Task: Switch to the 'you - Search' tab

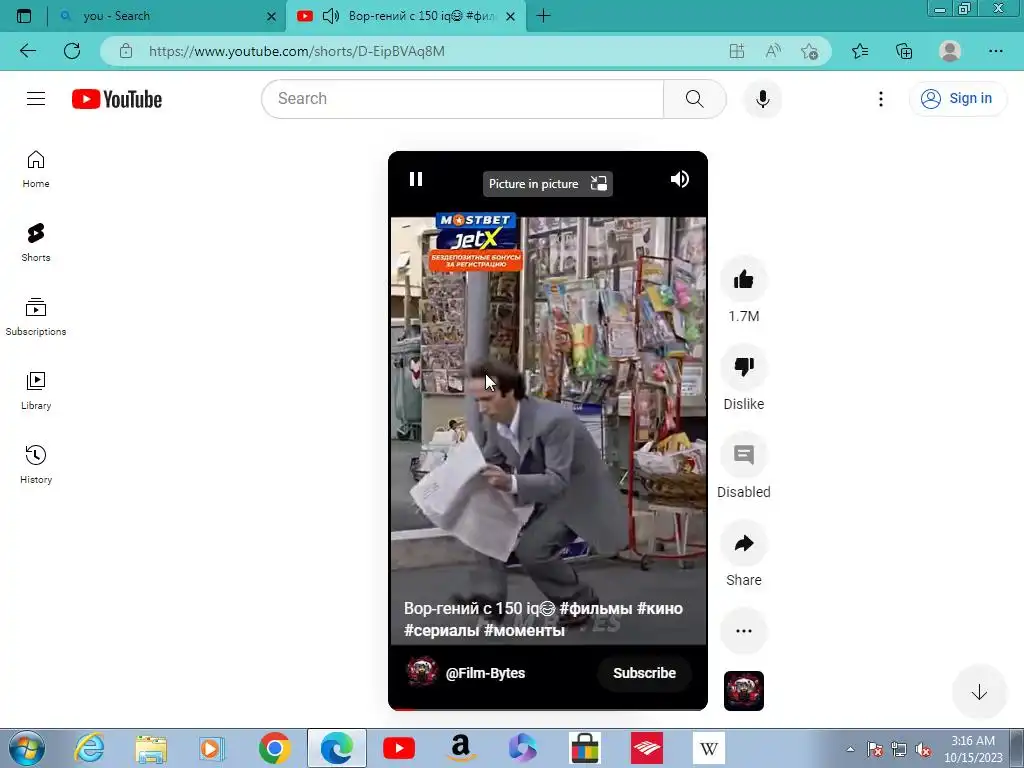Action: 157,16
